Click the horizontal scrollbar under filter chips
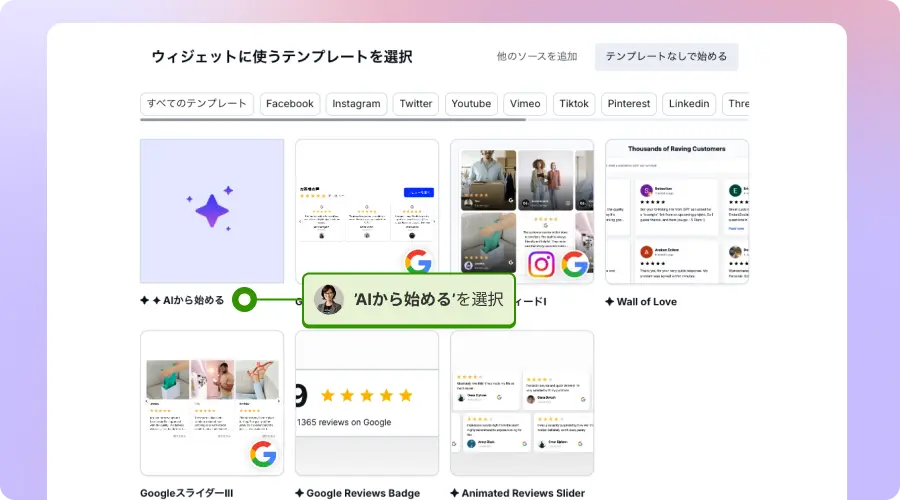This screenshot has height=500, width=900. point(333,120)
